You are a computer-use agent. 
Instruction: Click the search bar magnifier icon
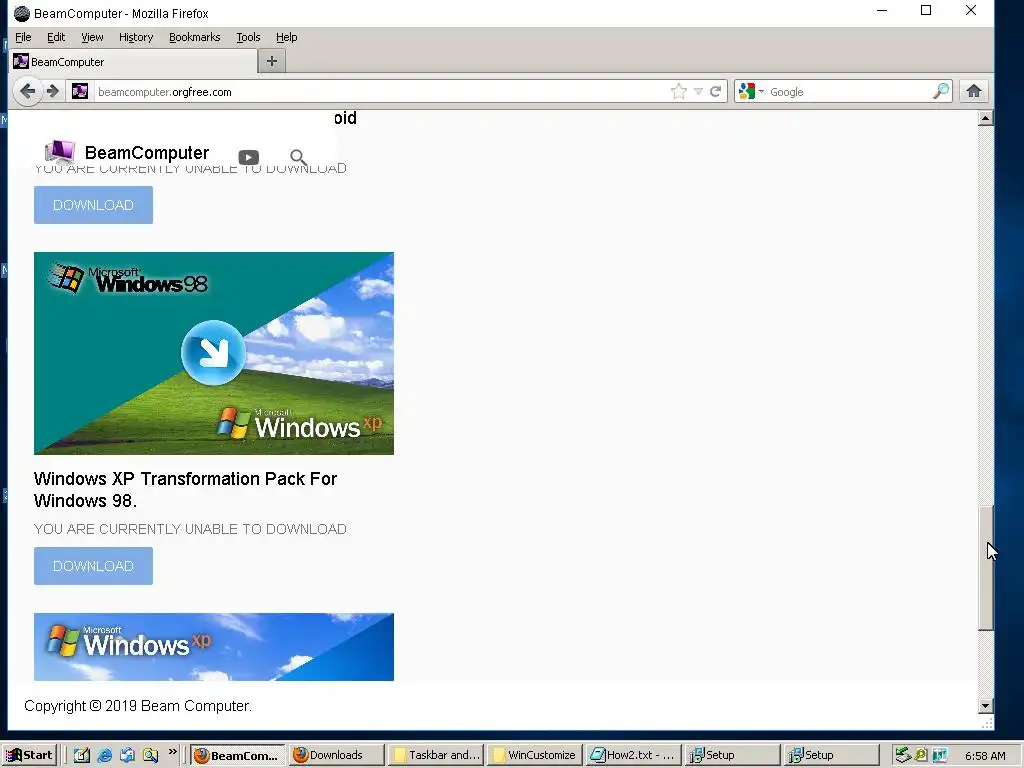[940, 91]
